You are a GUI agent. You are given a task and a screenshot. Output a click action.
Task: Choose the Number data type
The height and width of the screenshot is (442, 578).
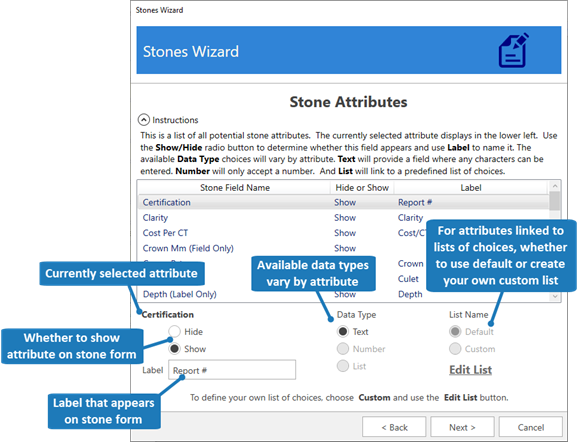[x=343, y=349]
